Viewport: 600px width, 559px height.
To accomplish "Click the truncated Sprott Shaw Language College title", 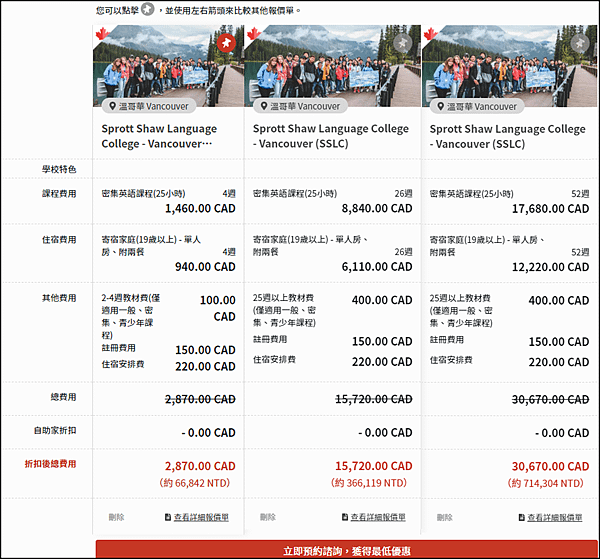I will coord(159,136).
